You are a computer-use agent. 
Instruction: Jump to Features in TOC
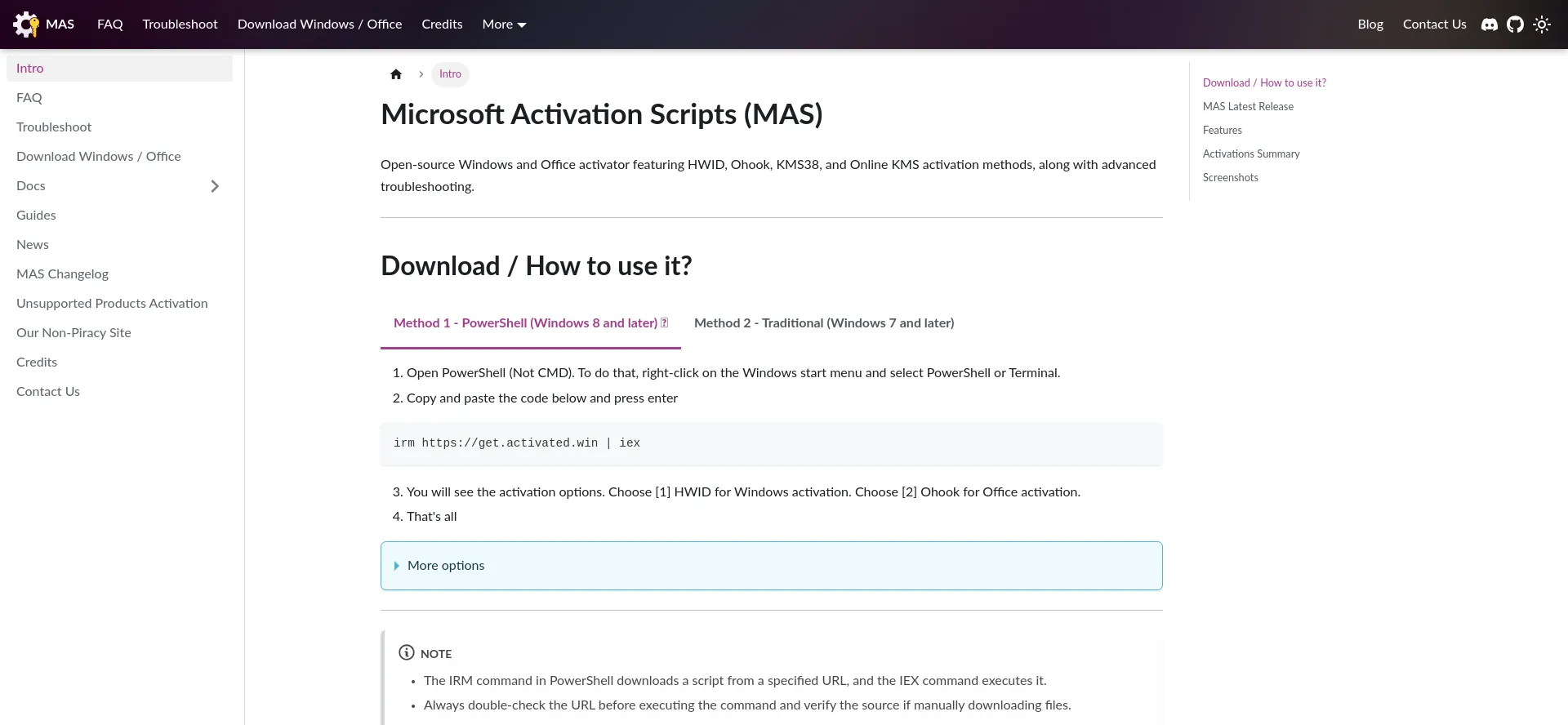pos(1223,131)
